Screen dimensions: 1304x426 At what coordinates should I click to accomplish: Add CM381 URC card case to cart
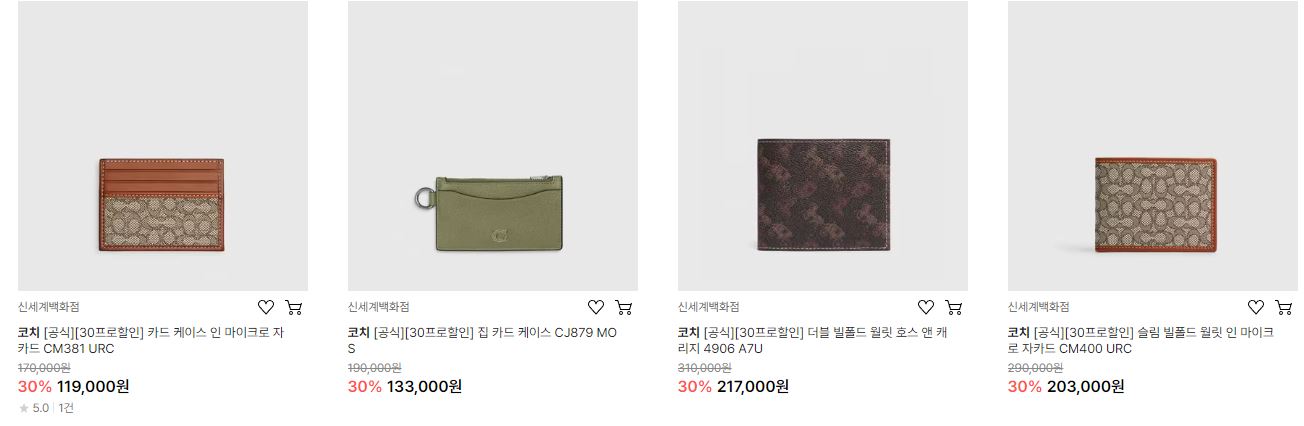294,307
